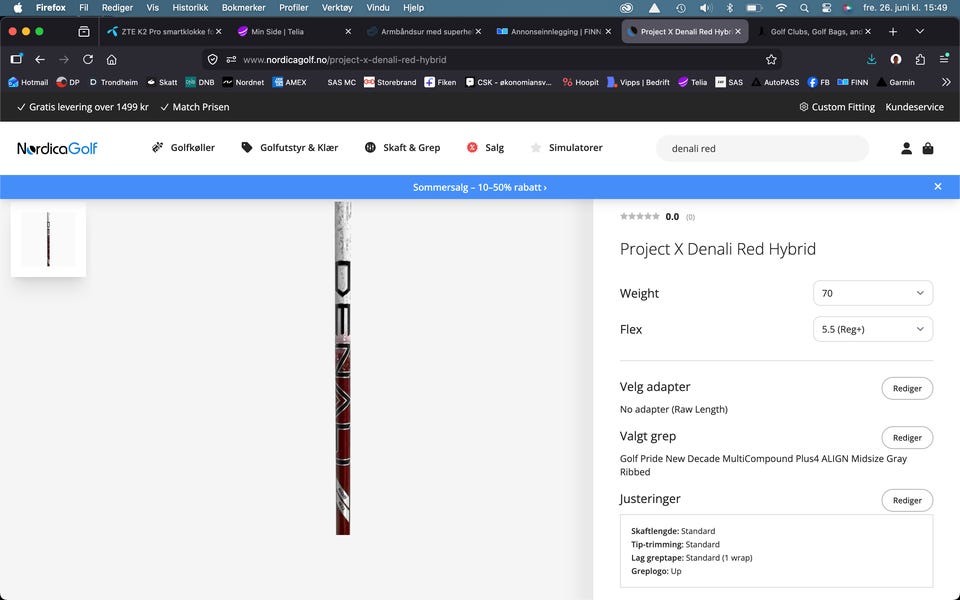Go back to the previous page
960x600 pixels.
[40, 59]
